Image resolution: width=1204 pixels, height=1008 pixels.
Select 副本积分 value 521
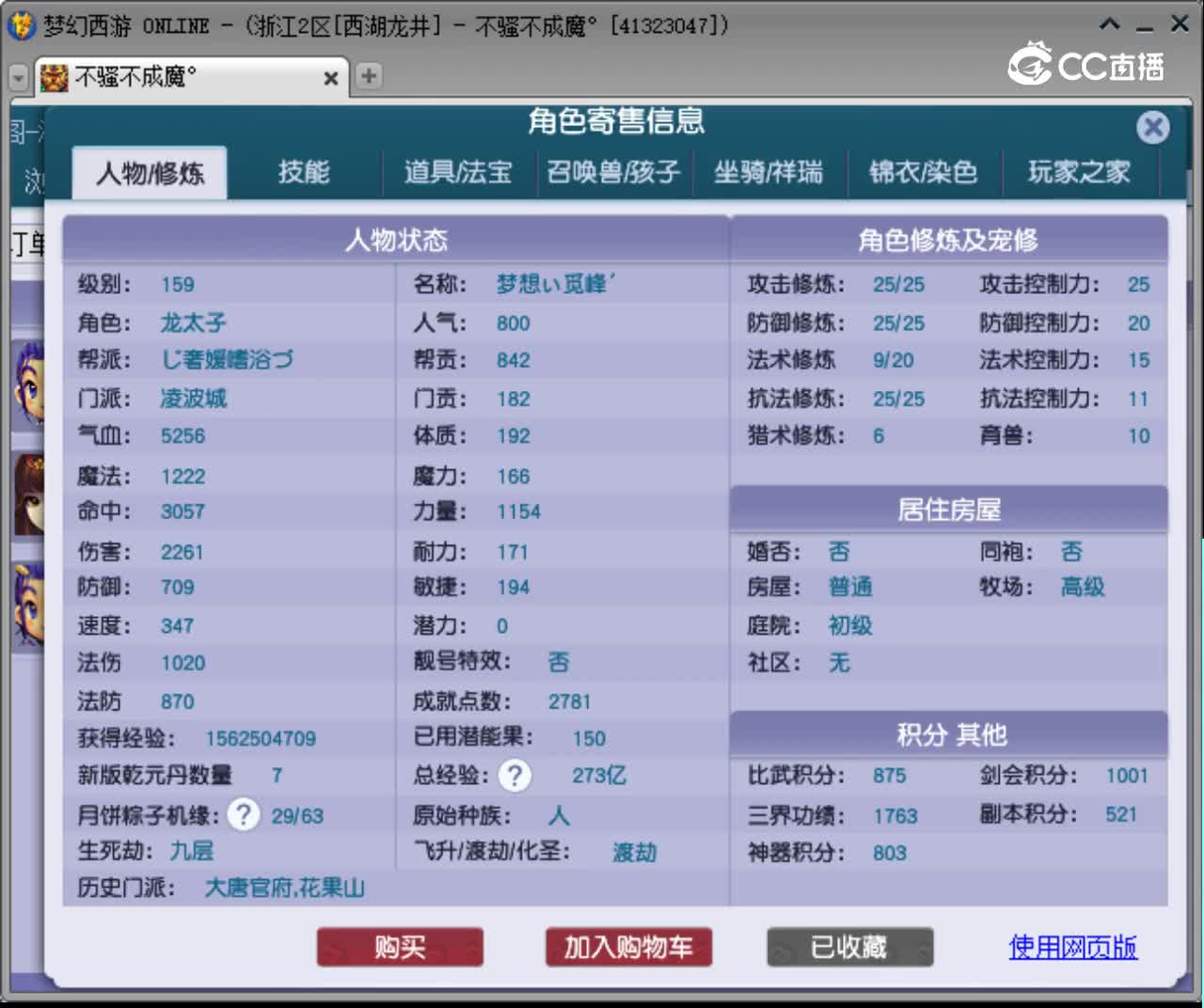click(x=1121, y=814)
